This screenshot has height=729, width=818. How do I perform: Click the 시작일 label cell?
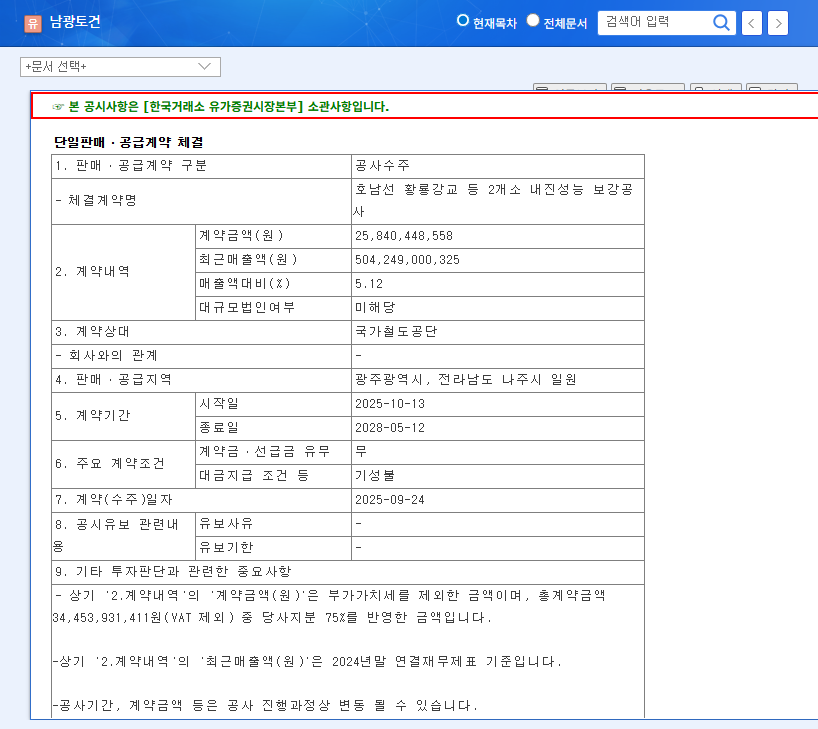tap(273, 404)
